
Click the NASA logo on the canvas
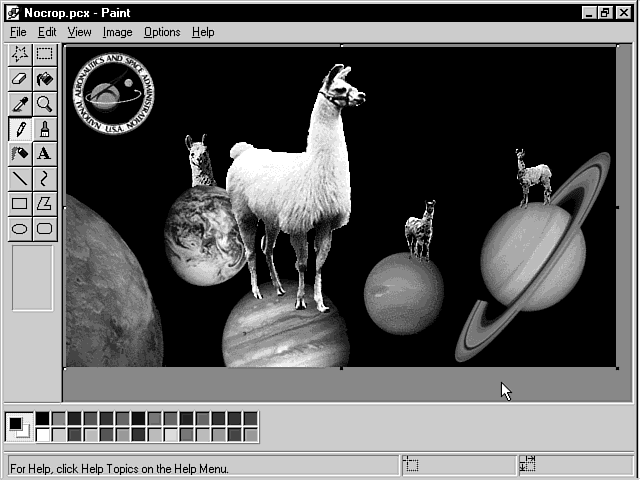tap(113, 94)
